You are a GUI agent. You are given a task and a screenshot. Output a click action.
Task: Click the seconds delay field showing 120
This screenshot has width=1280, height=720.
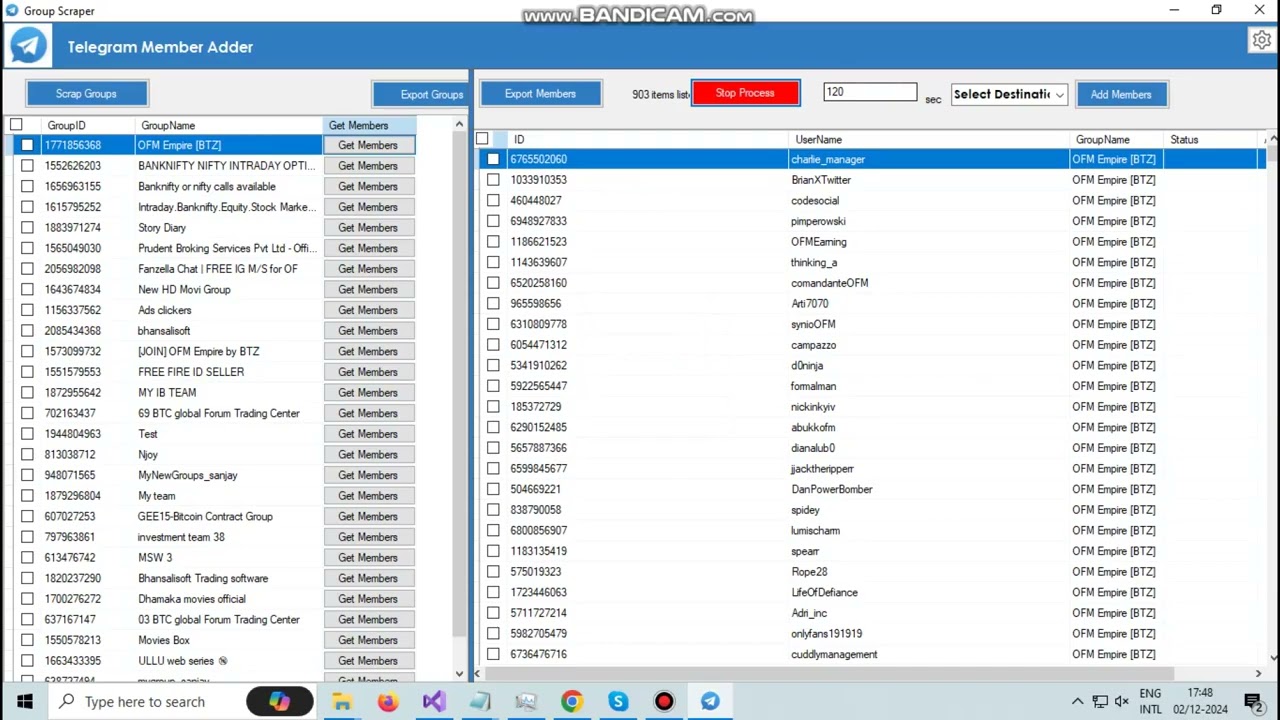(x=870, y=92)
